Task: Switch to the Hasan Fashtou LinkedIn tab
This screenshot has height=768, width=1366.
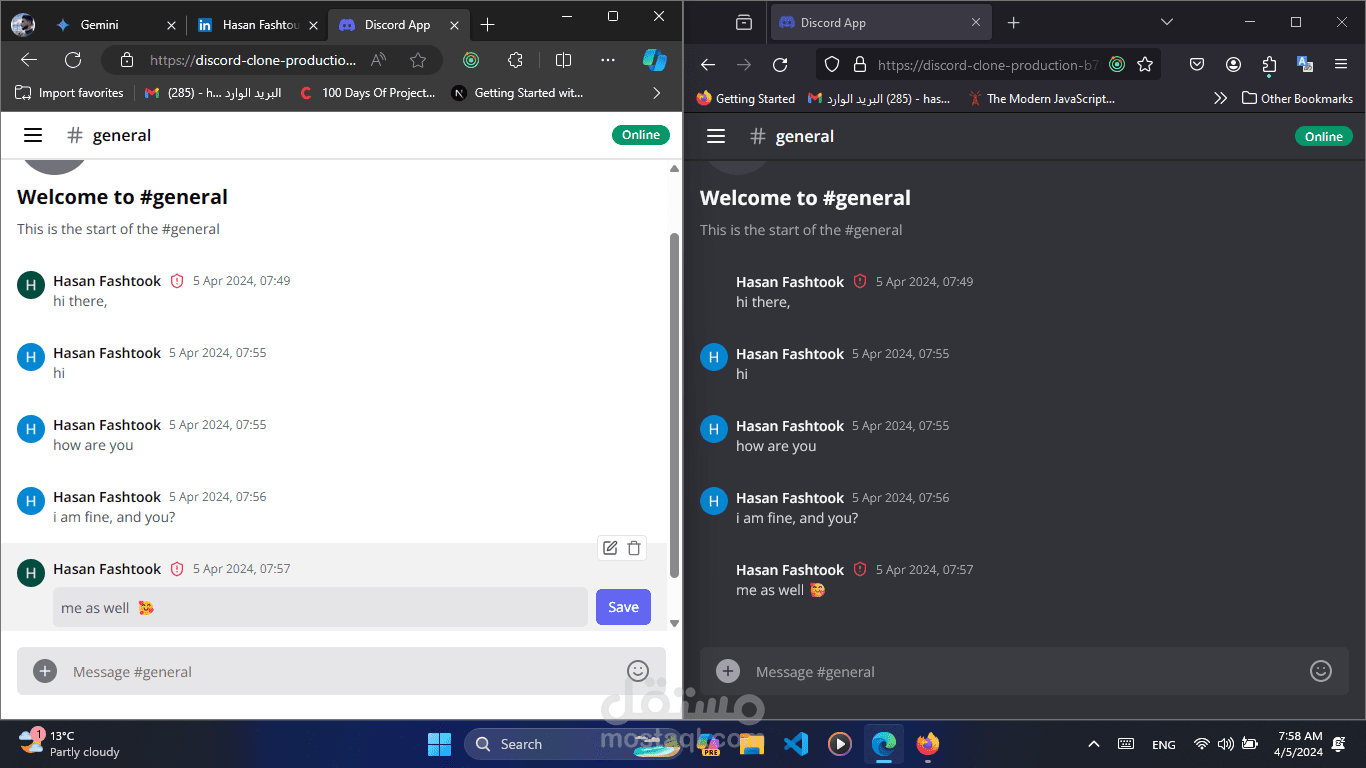Action: [258, 25]
